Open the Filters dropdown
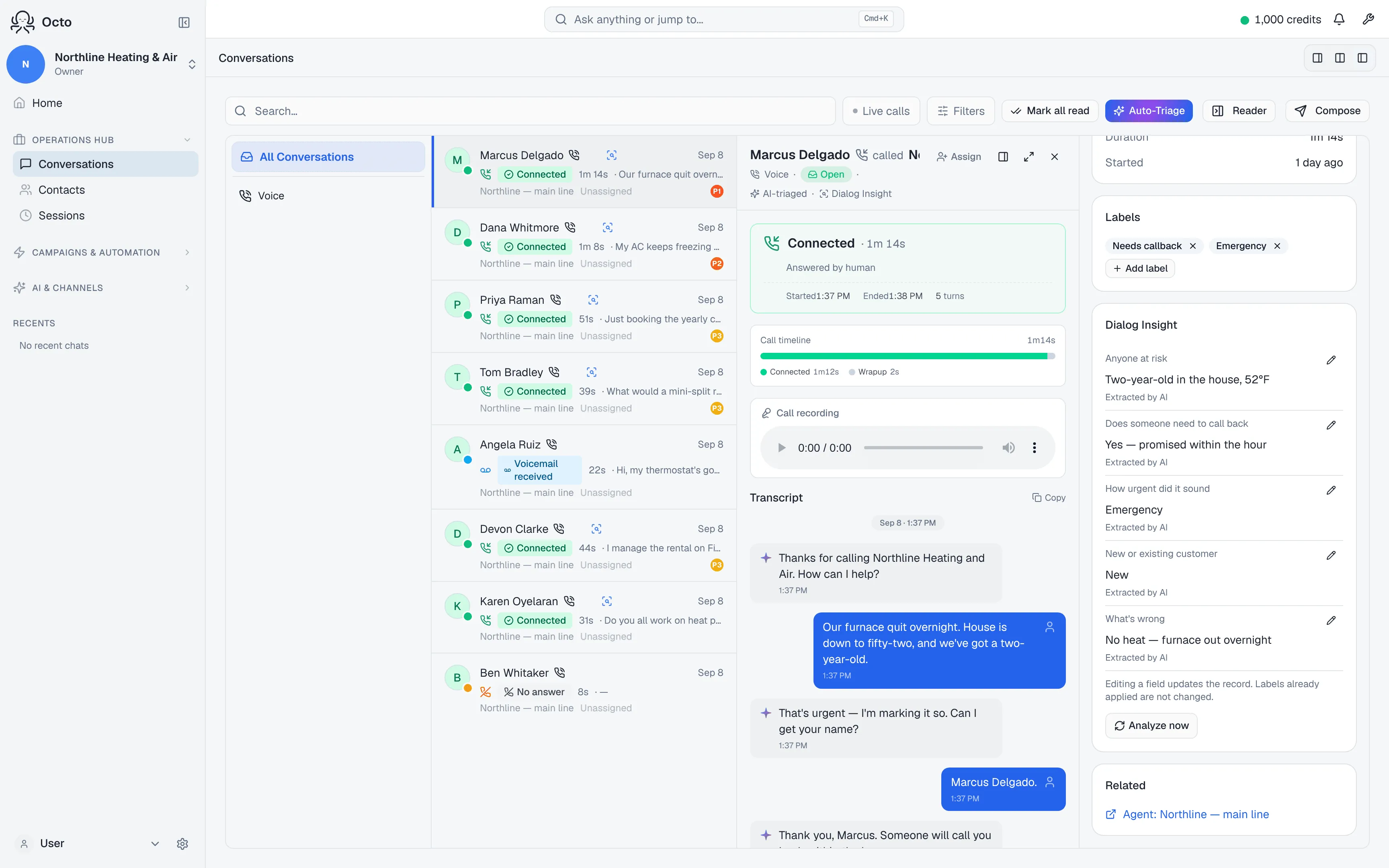The height and width of the screenshot is (868, 1389). 961,111
